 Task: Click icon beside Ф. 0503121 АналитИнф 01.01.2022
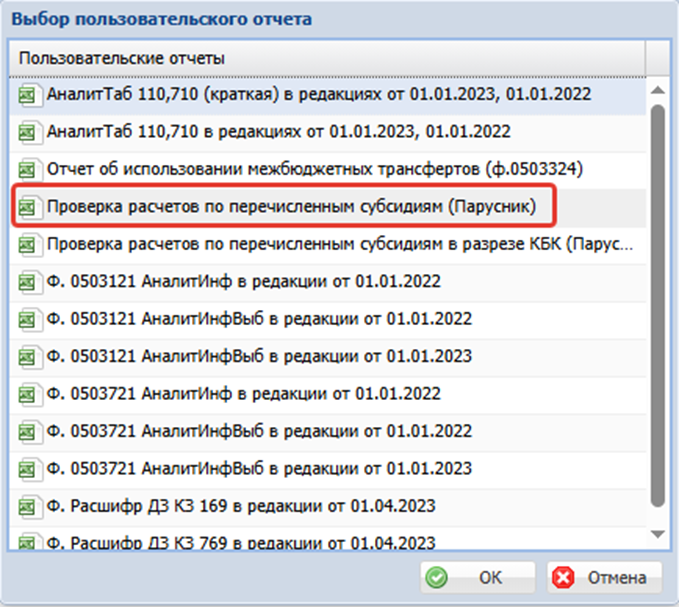(29, 282)
